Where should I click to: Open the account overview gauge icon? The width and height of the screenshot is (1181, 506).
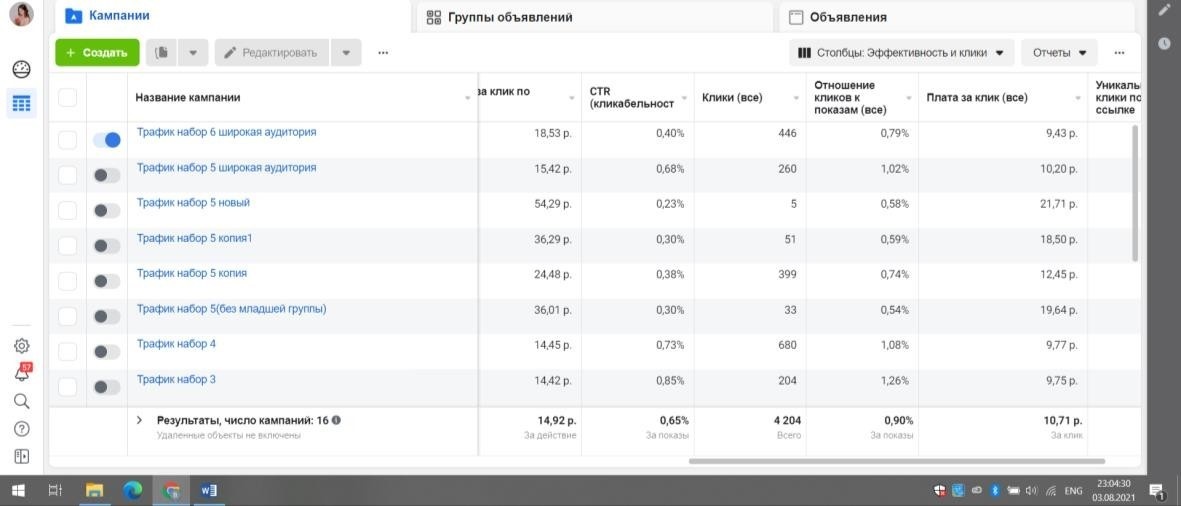coord(22,70)
